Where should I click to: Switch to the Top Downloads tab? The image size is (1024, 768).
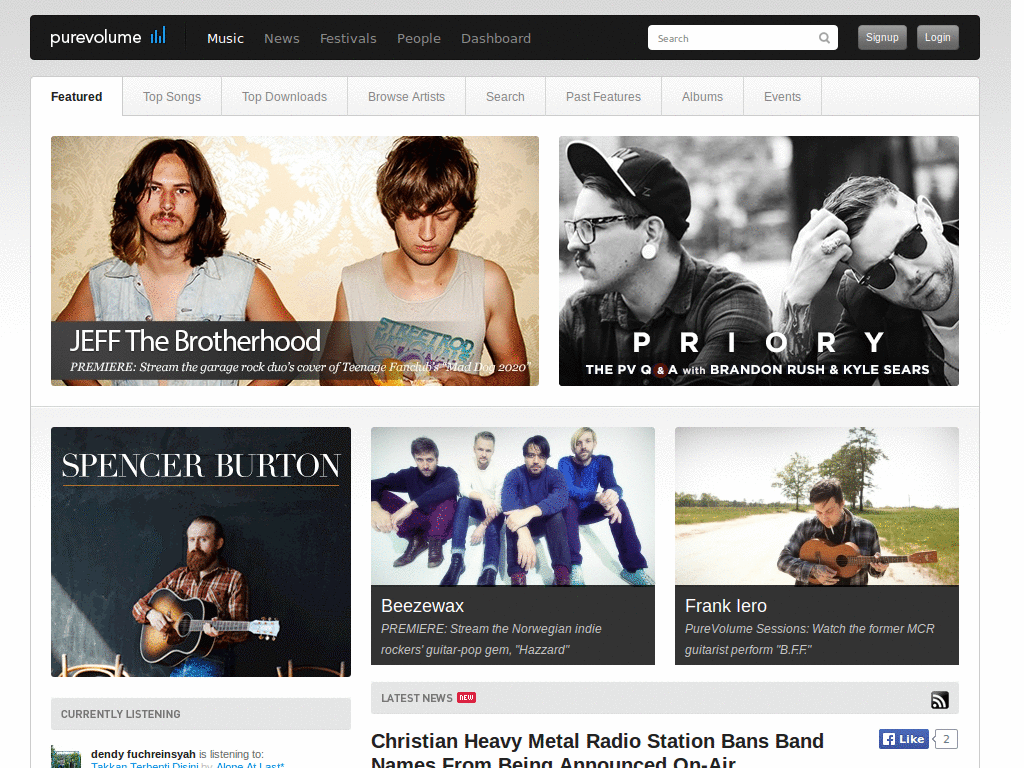pos(284,97)
